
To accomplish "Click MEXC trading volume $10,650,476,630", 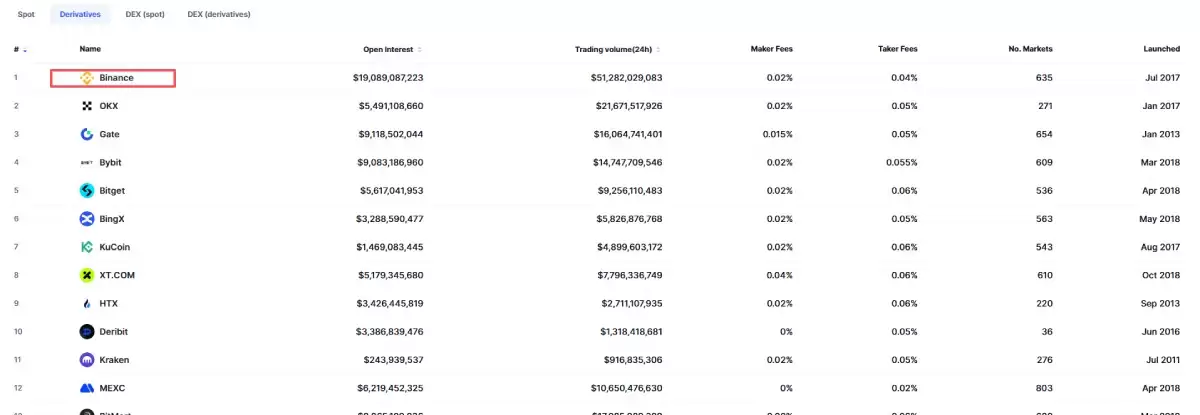I will (x=628, y=388).
